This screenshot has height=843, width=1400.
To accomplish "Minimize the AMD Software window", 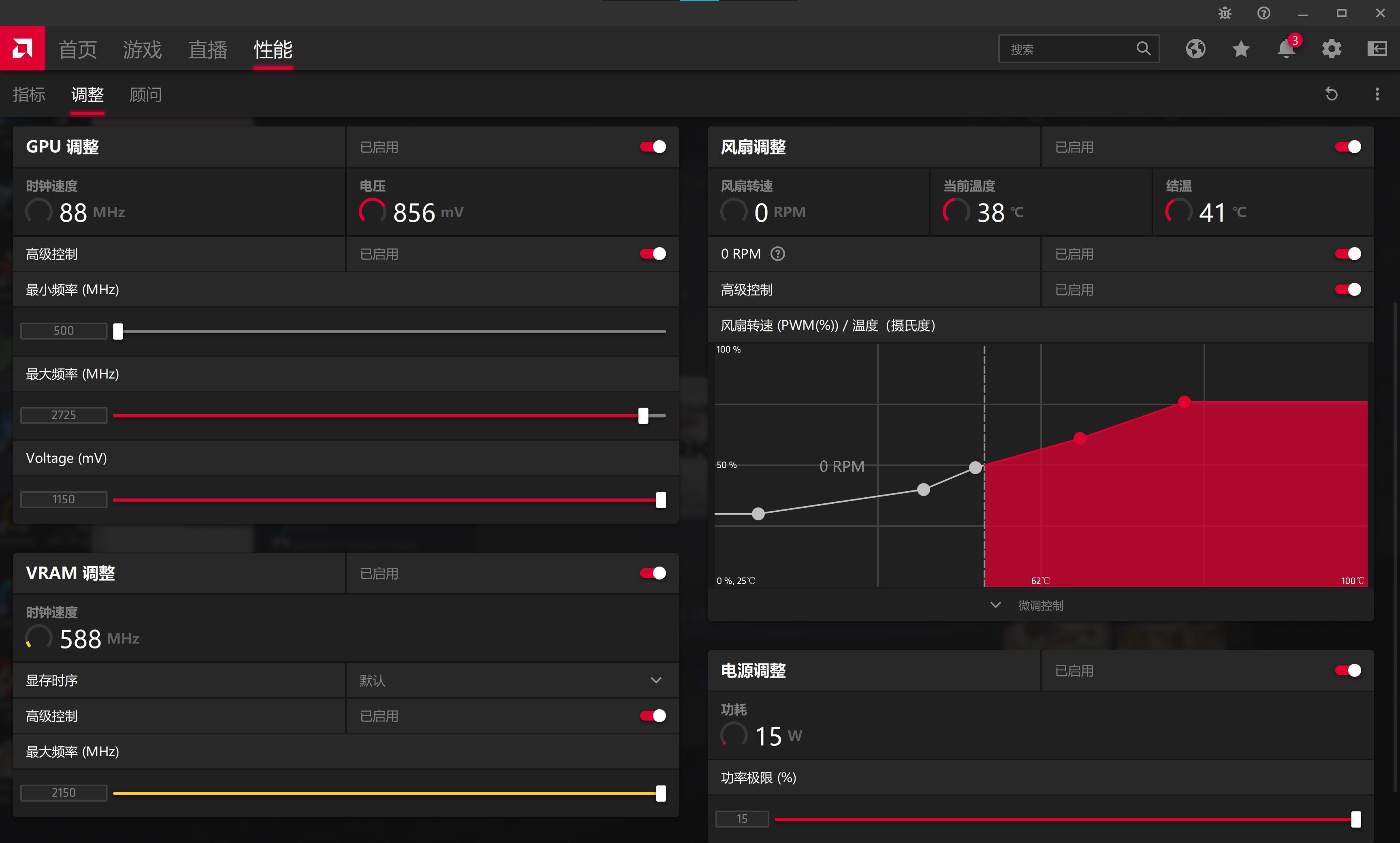I will coord(1303,14).
